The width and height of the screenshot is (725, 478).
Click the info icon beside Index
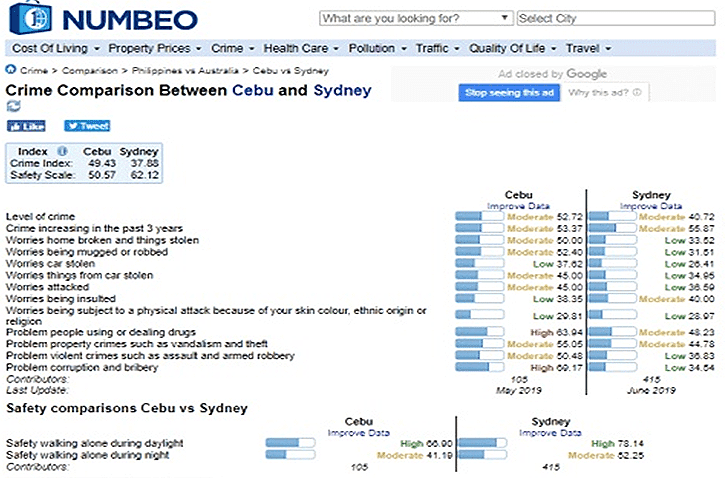coord(62,151)
